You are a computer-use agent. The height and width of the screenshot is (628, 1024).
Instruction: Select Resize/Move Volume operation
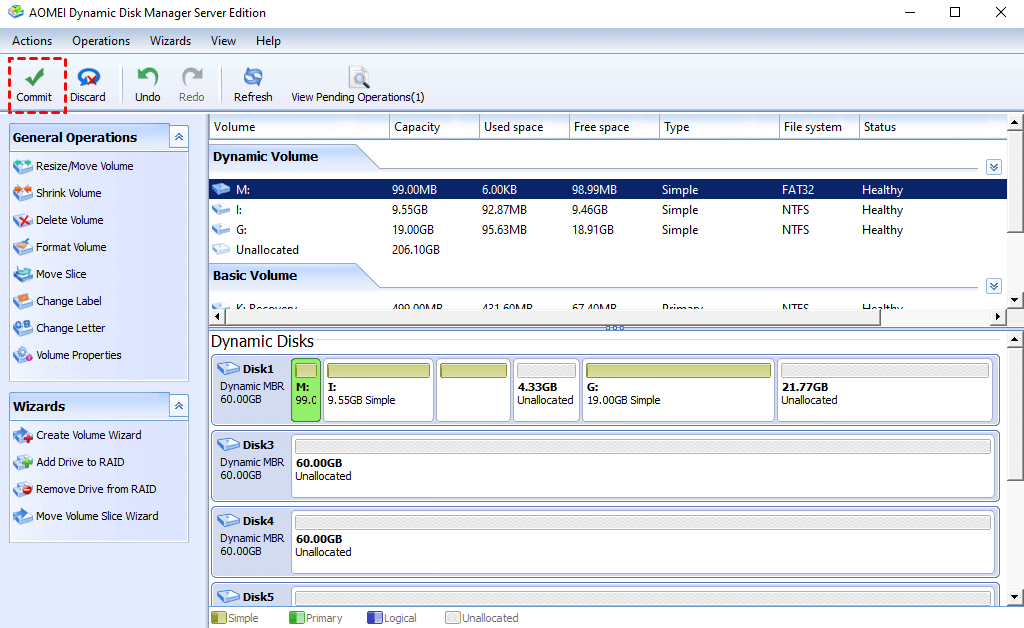pyautogui.click(x=84, y=166)
